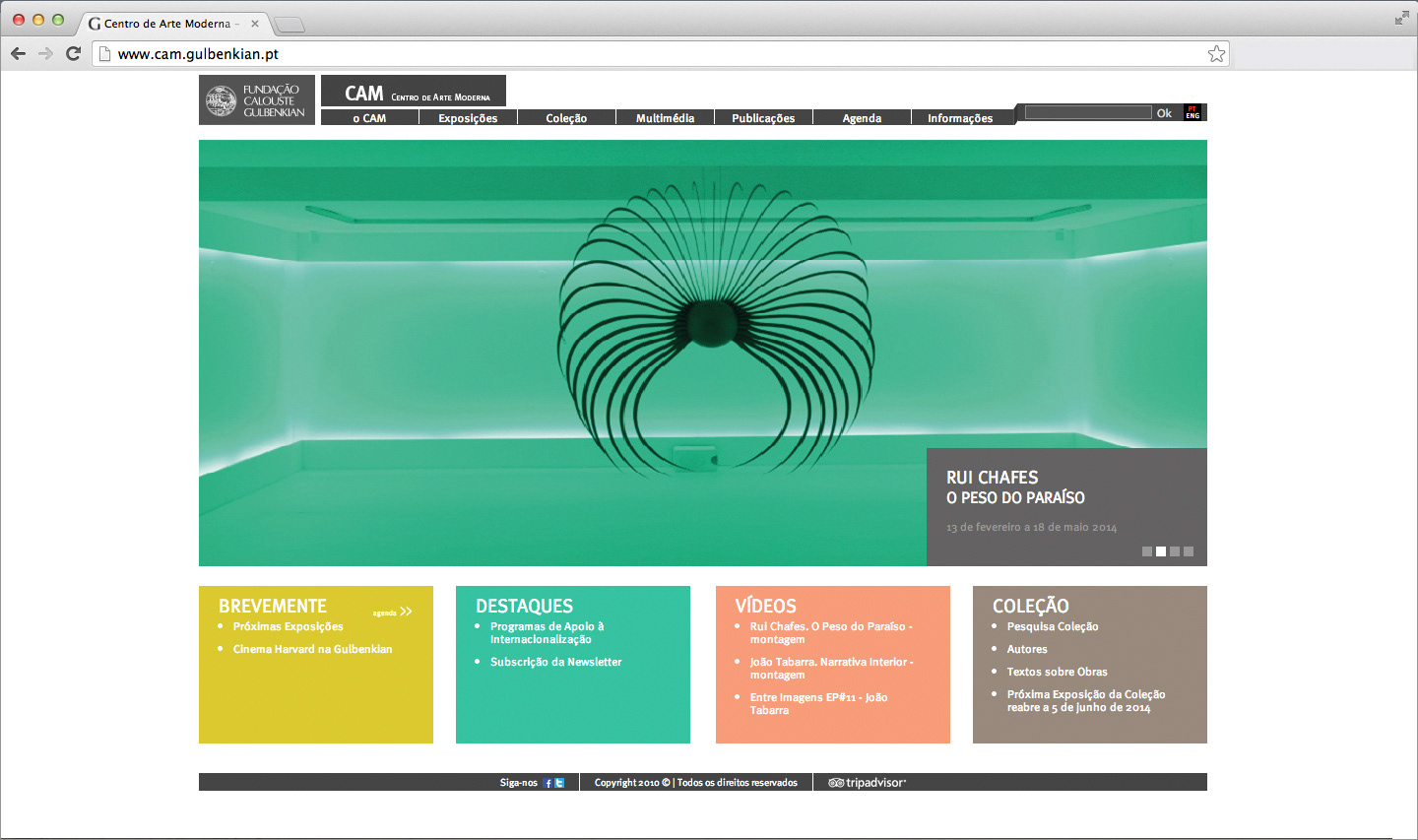Click the Twitter icon in the footer
The image size is (1418, 840).
tap(559, 783)
